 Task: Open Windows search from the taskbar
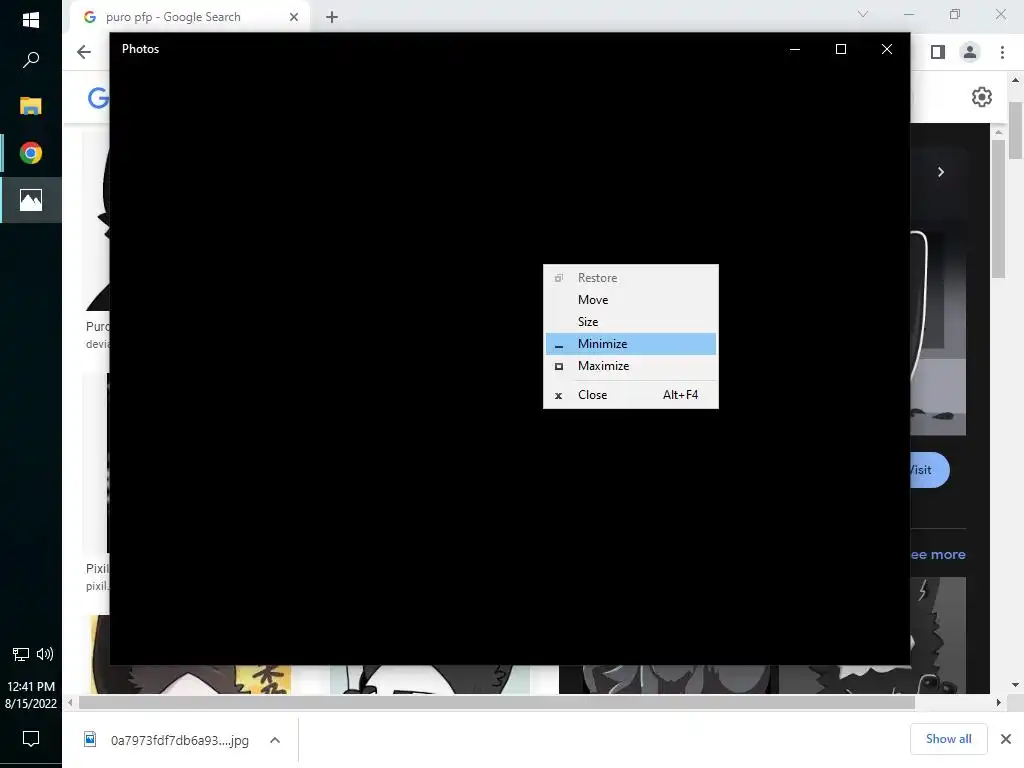(x=31, y=60)
